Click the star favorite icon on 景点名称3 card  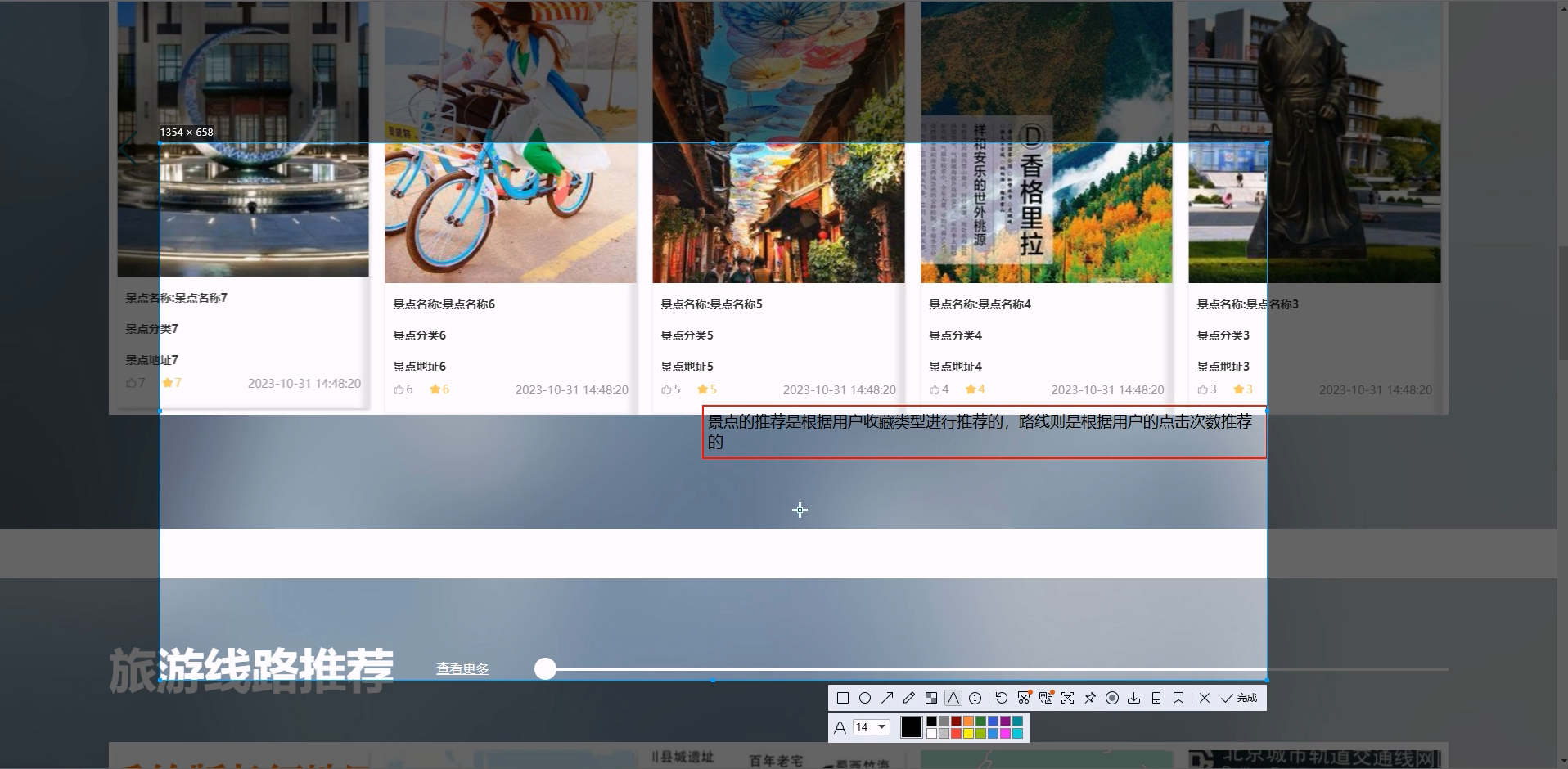[x=1239, y=389]
